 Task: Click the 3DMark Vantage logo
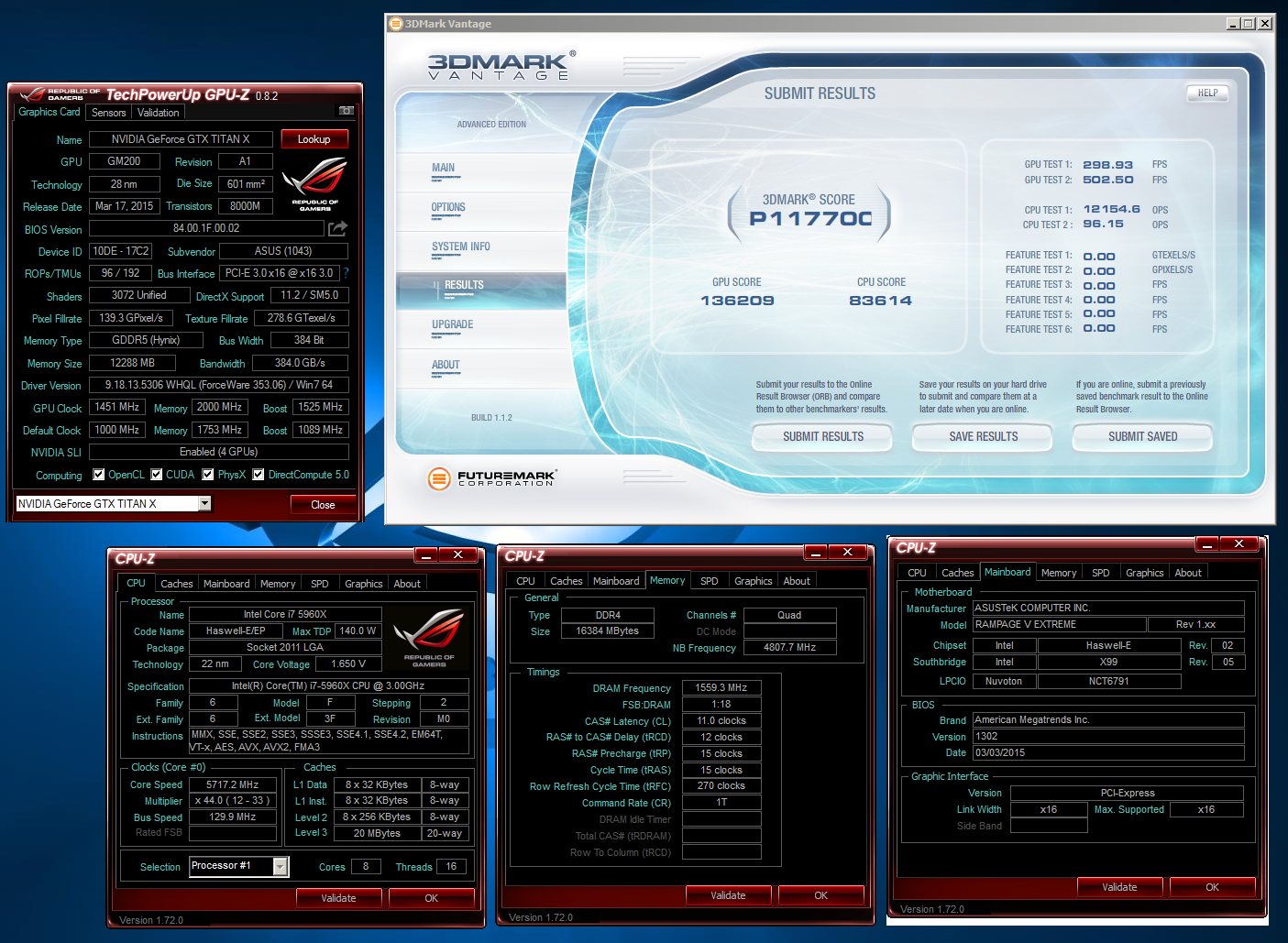point(501,66)
